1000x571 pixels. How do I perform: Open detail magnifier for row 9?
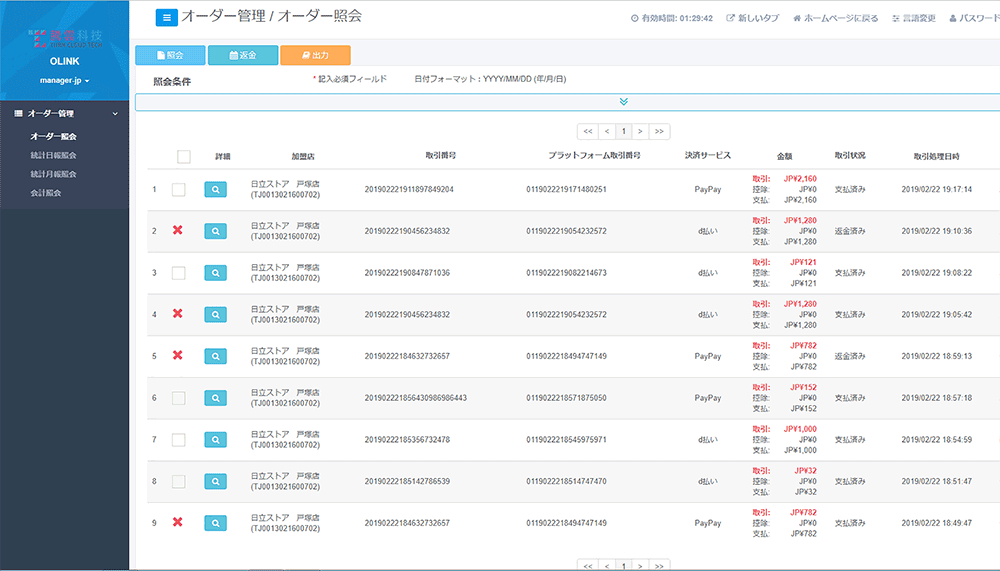coord(215,522)
